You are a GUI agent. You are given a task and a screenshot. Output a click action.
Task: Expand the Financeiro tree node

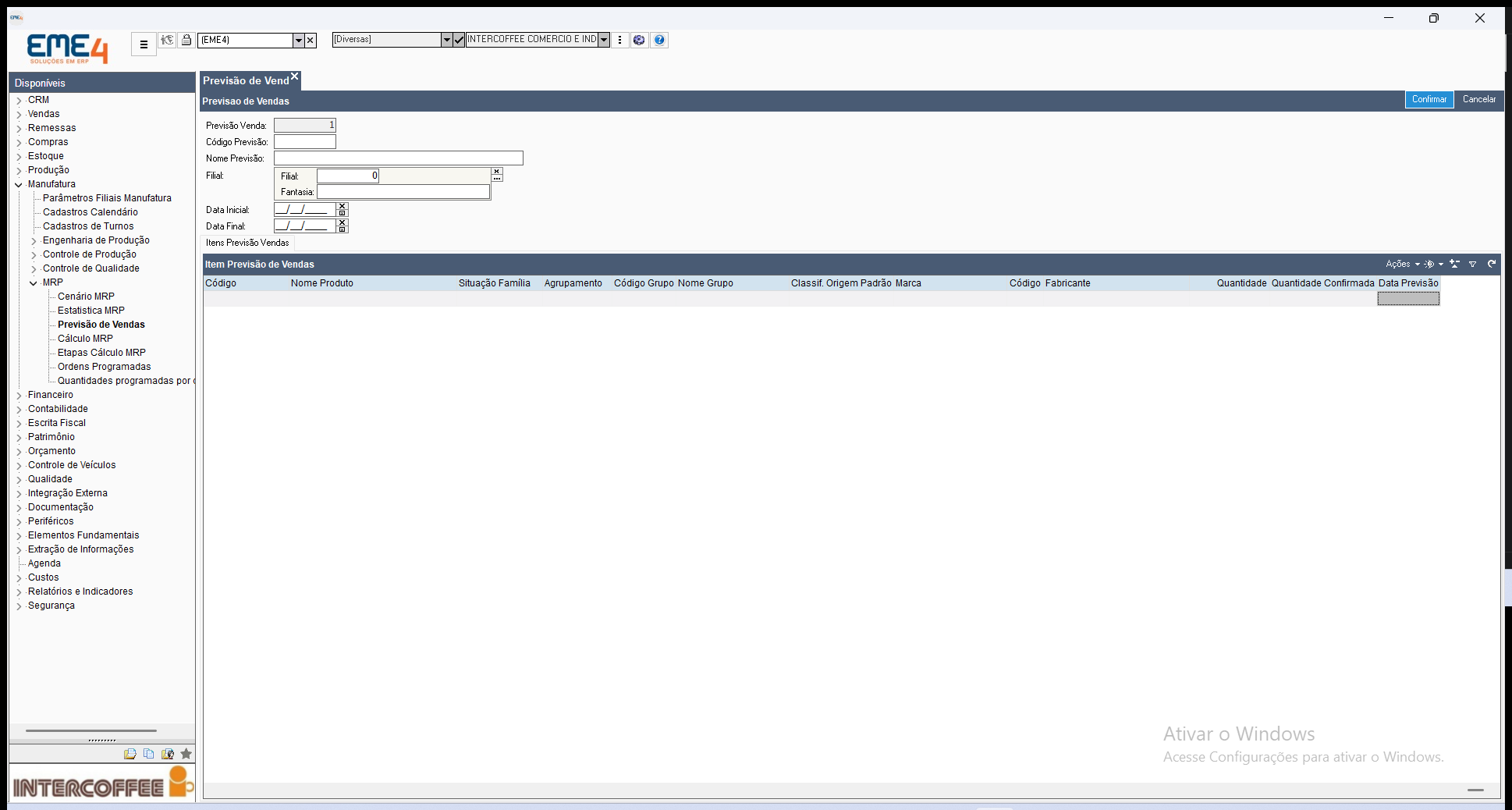click(x=19, y=396)
